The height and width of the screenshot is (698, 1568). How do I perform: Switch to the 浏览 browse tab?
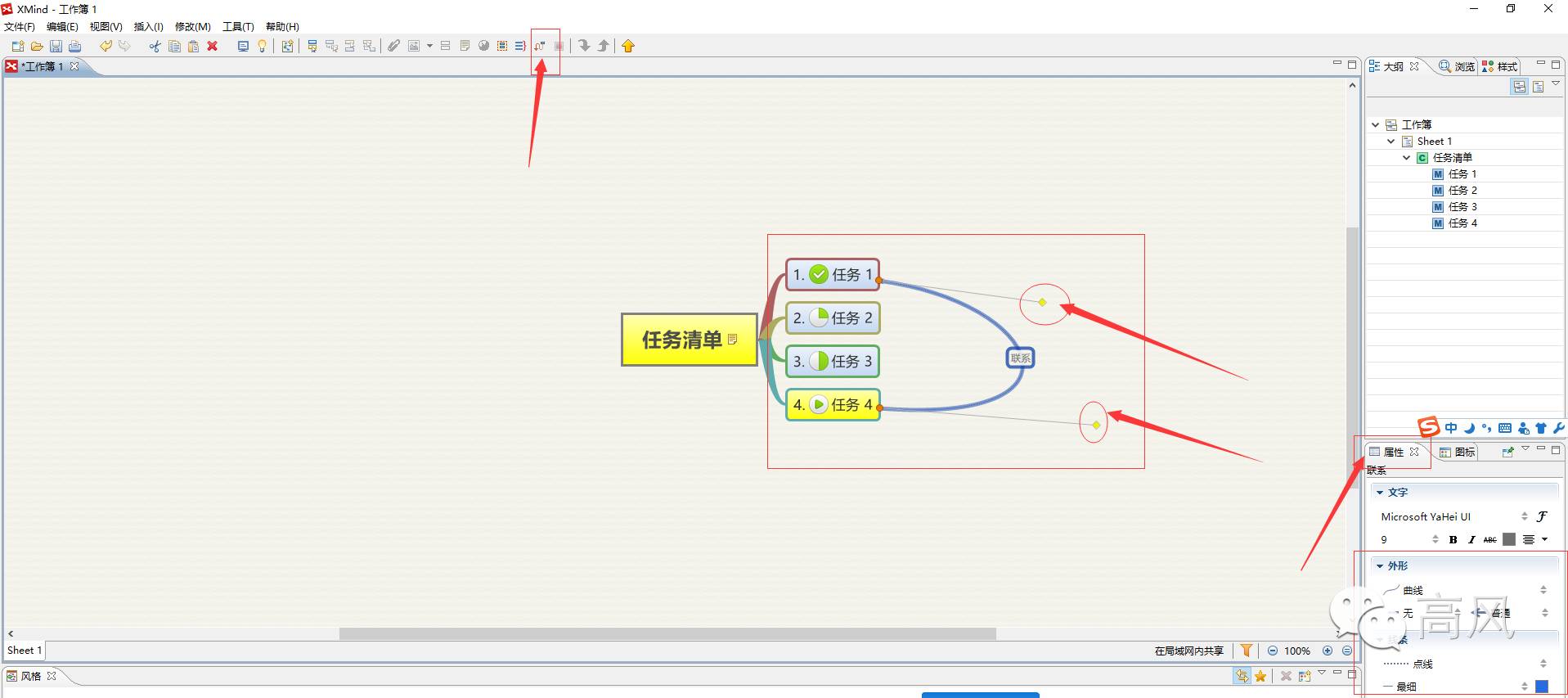click(1457, 66)
